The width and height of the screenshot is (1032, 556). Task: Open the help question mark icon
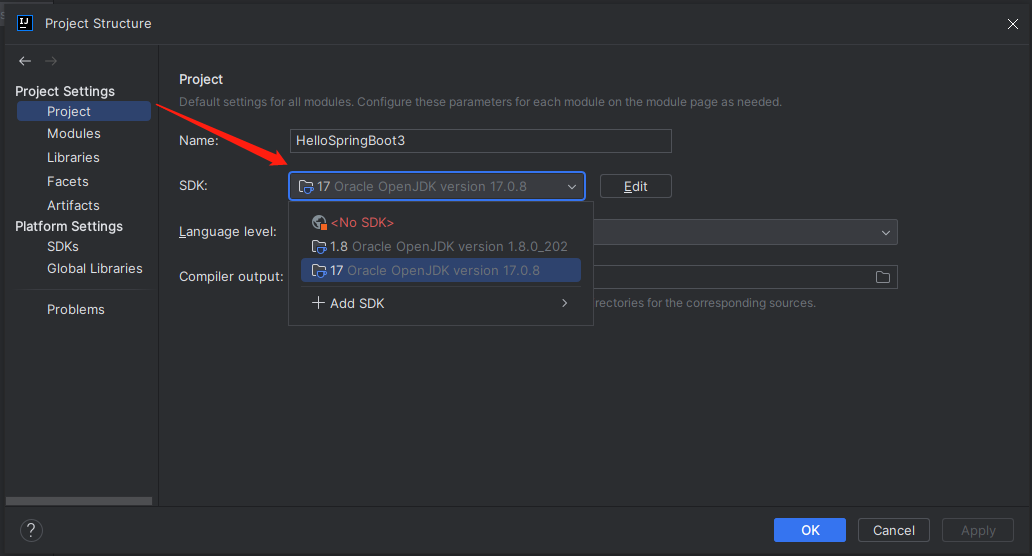[31, 530]
